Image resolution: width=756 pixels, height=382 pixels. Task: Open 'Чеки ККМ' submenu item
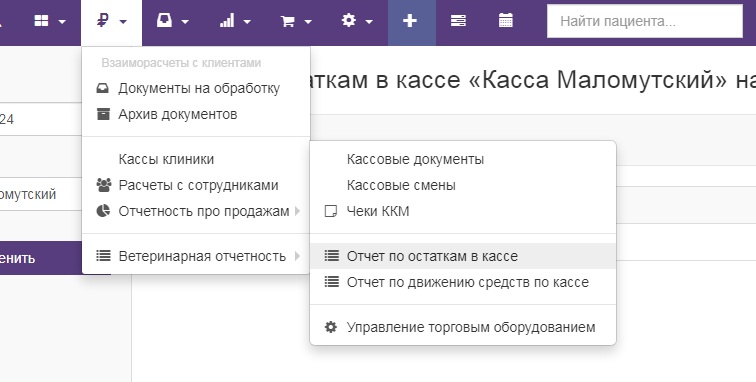point(463,211)
